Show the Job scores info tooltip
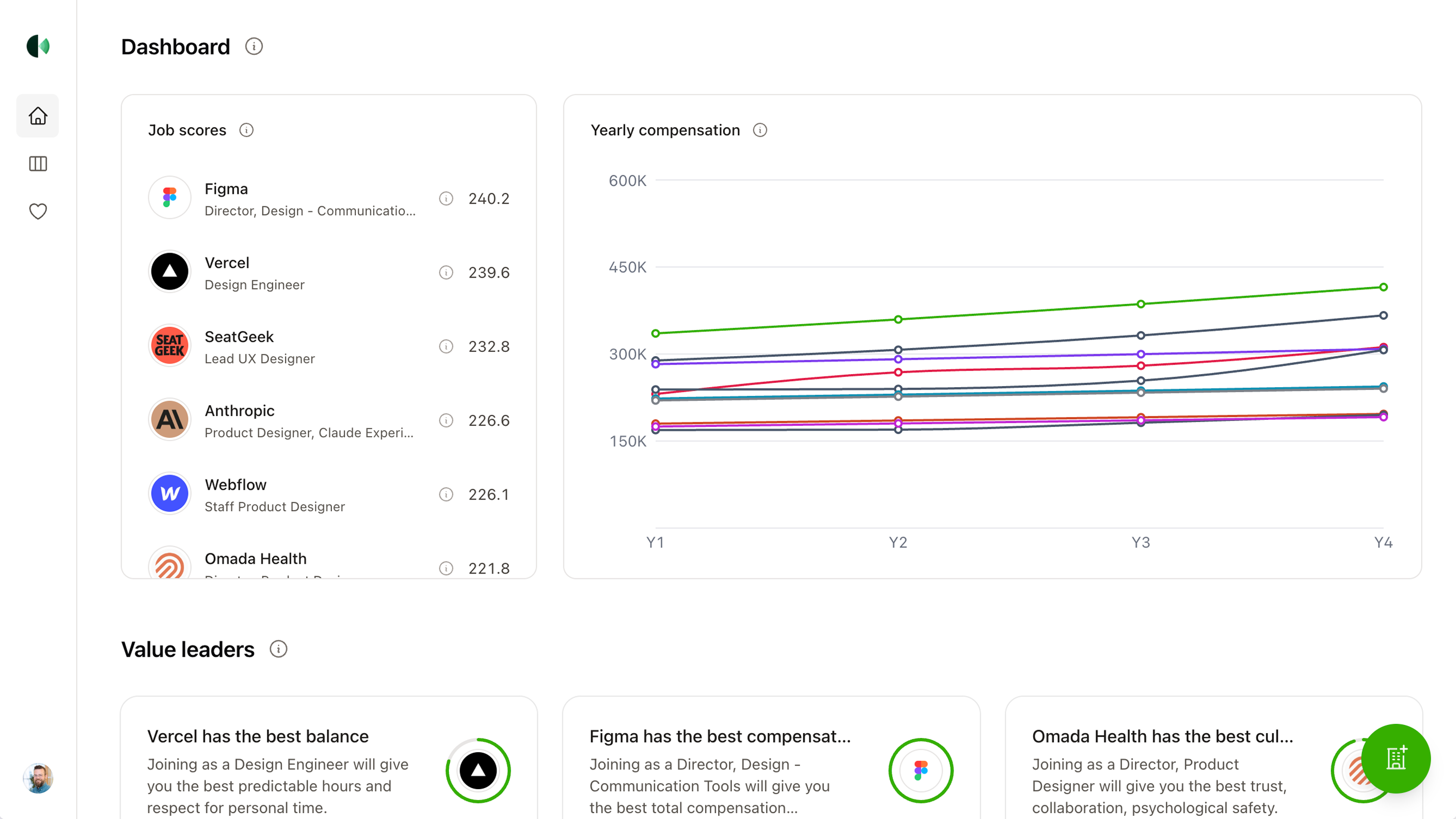 pos(247,130)
